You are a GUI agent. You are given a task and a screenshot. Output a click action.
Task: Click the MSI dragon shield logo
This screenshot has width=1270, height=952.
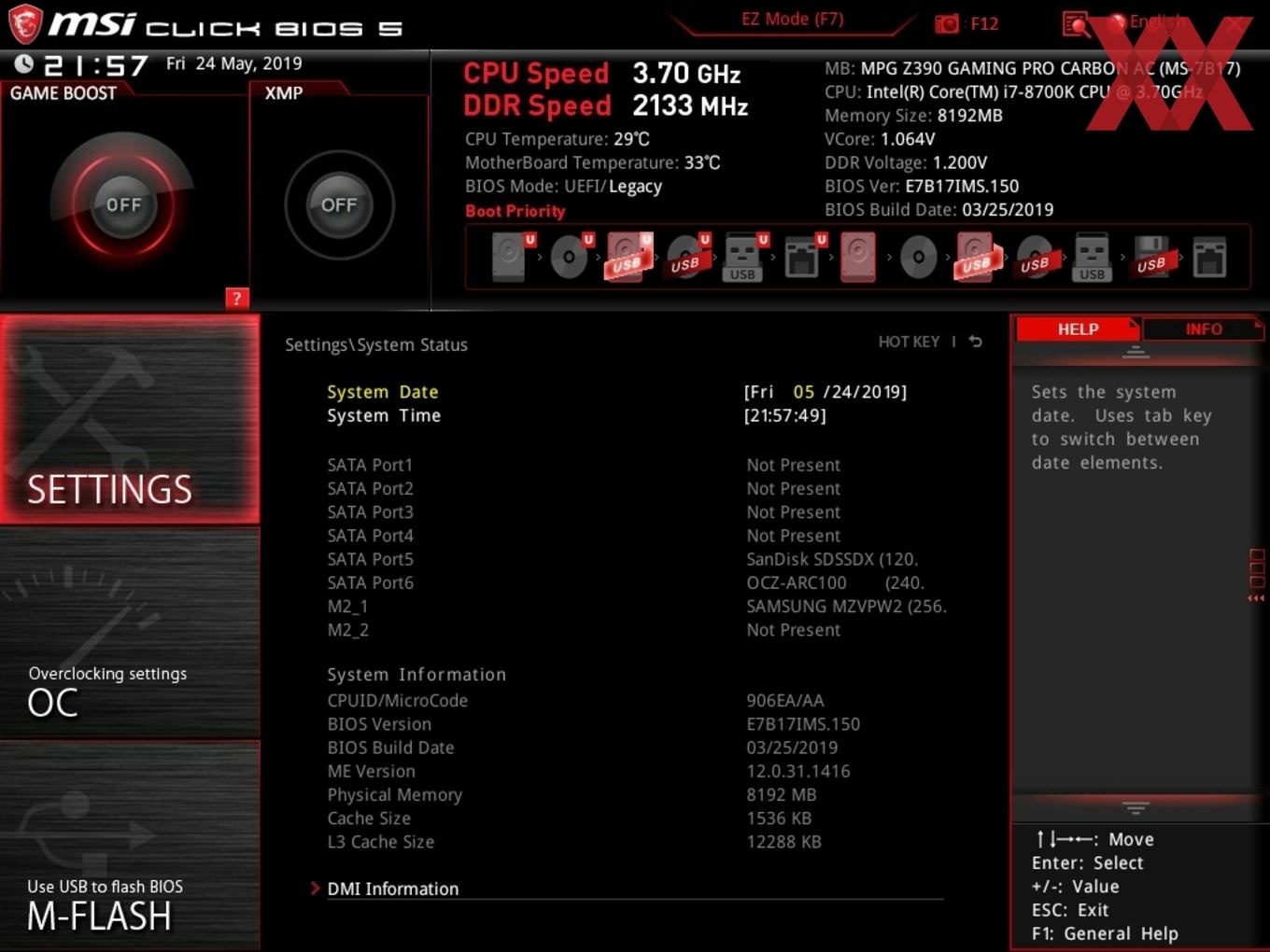pyautogui.click(x=24, y=24)
